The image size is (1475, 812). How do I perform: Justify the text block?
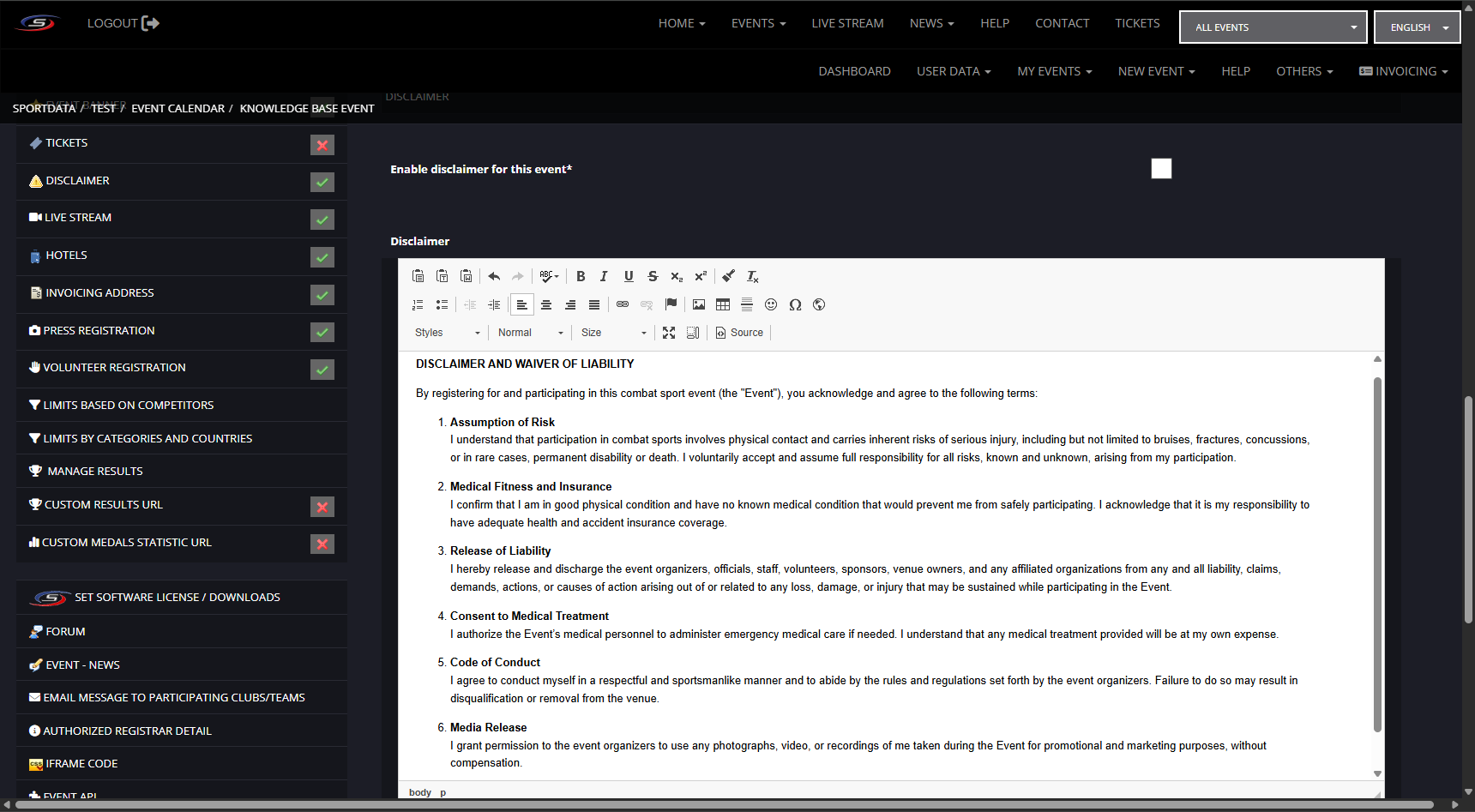pyautogui.click(x=593, y=304)
